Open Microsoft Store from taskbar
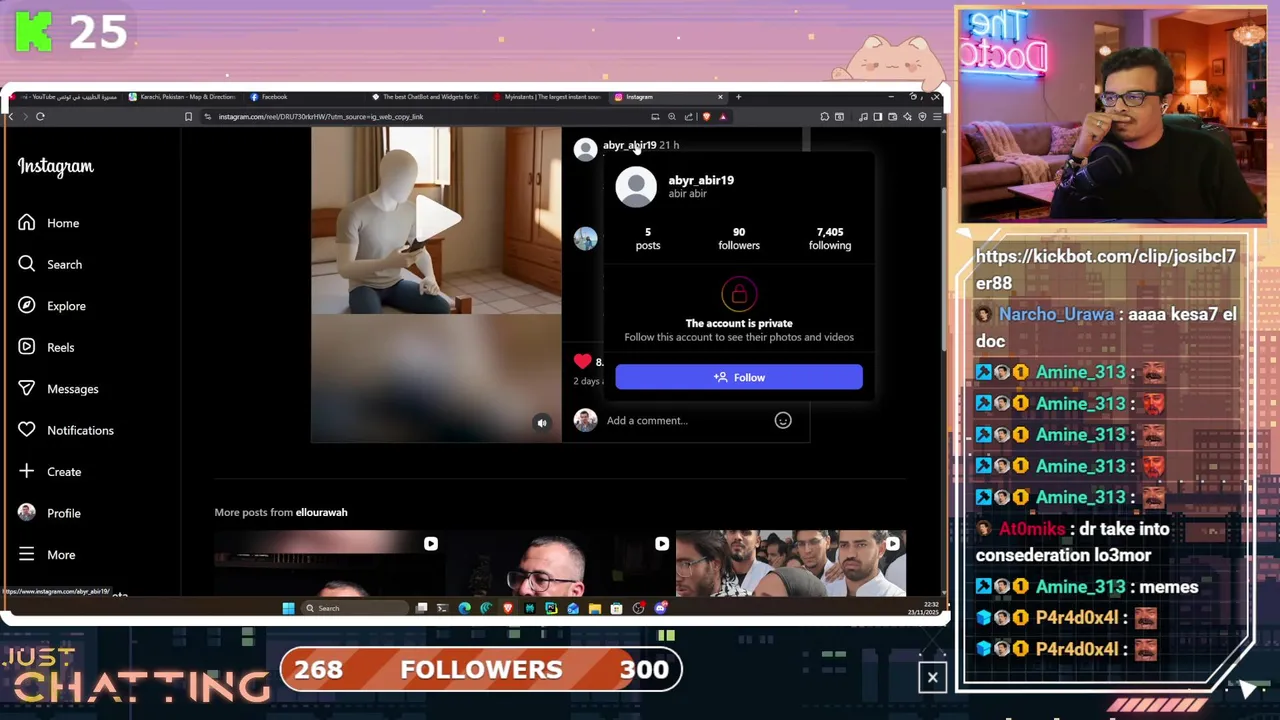This screenshot has height=720, width=1280. pos(616,608)
